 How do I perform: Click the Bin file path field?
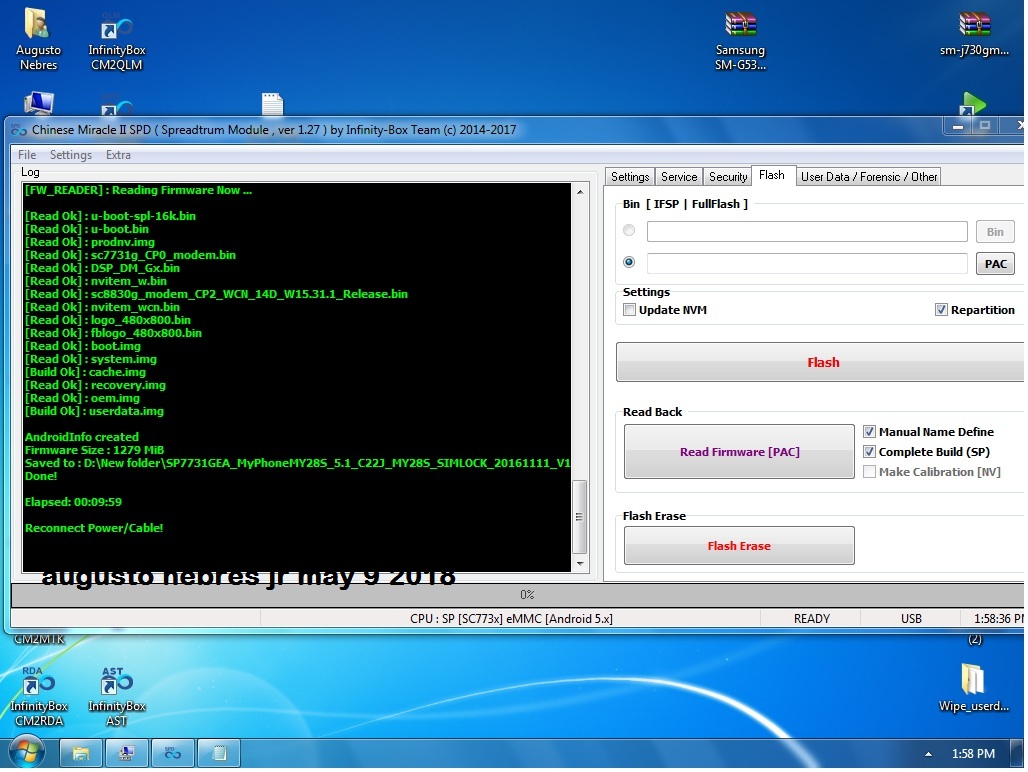click(807, 231)
